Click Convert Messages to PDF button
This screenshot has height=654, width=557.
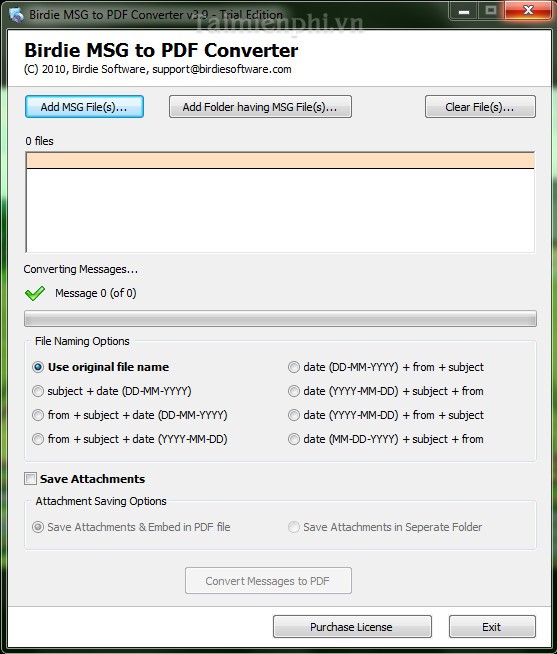click(268, 581)
